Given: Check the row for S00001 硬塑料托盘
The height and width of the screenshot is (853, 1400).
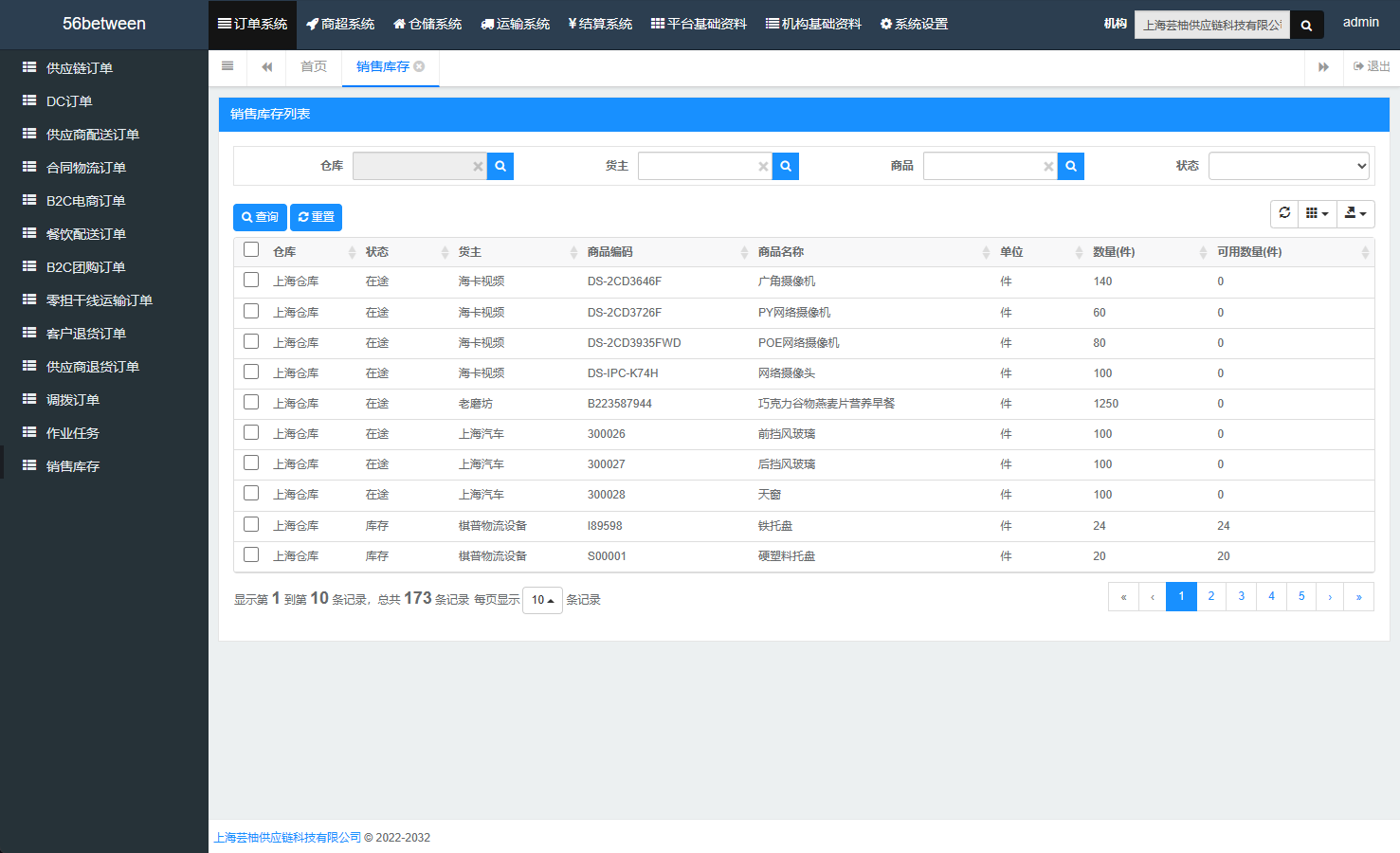Looking at the screenshot, I should pyautogui.click(x=251, y=554).
